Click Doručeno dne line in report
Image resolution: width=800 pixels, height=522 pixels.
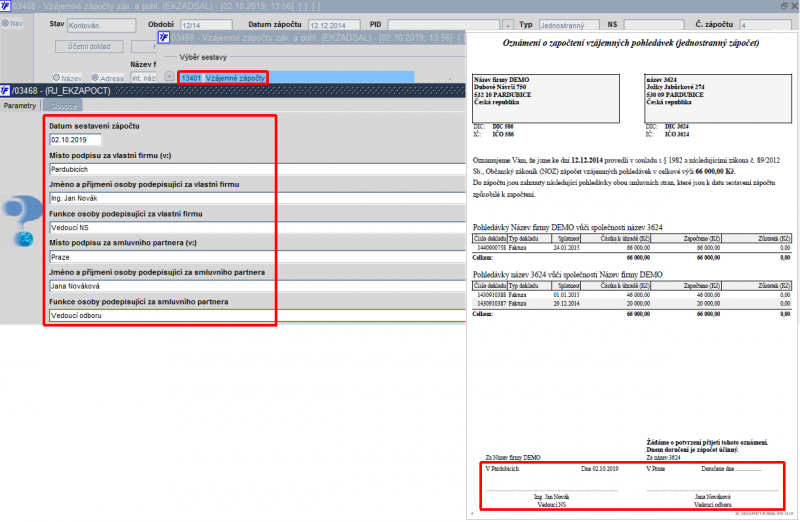731,469
